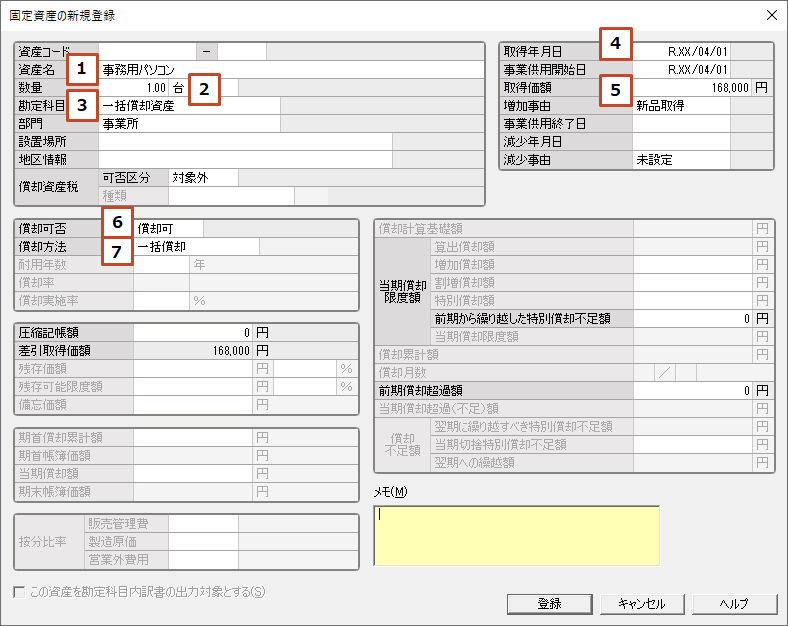Click the numbered marker 1 badge
Viewport: 788px width, 626px height.
tap(82, 70)
